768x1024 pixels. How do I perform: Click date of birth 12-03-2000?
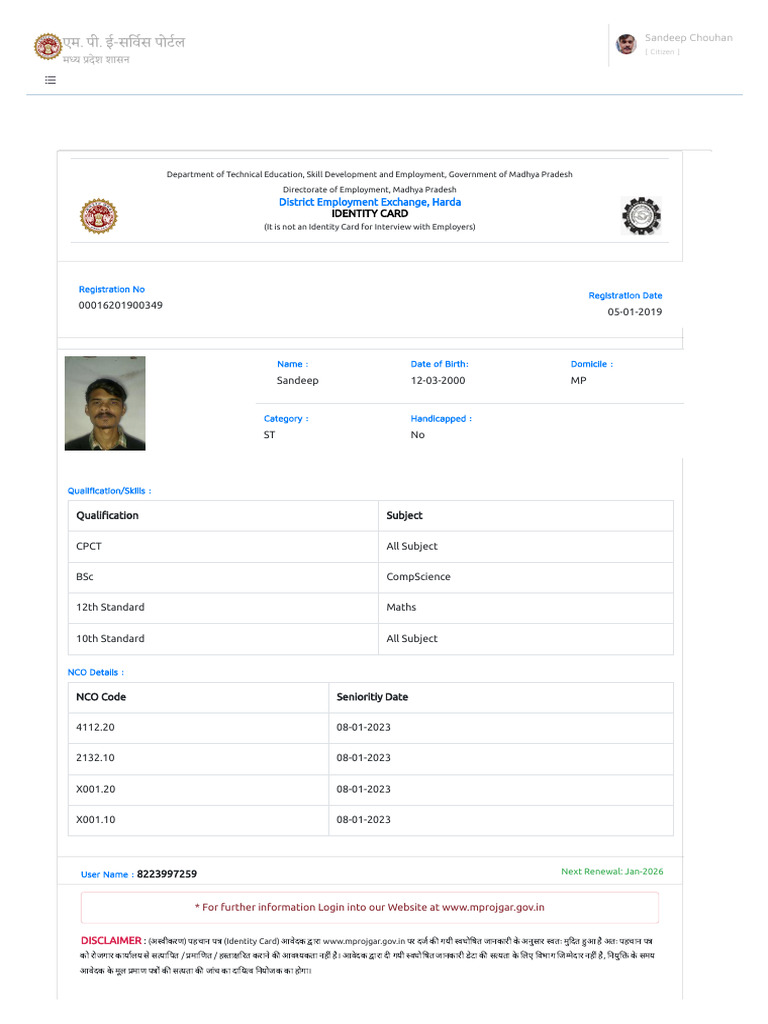click(438, 381)
